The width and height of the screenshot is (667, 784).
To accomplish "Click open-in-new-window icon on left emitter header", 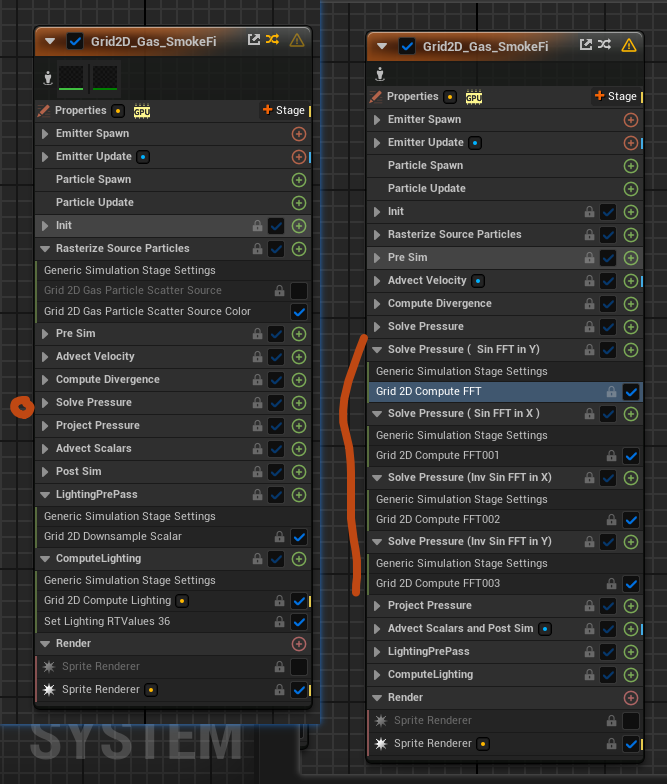I will tap(254, 40).
